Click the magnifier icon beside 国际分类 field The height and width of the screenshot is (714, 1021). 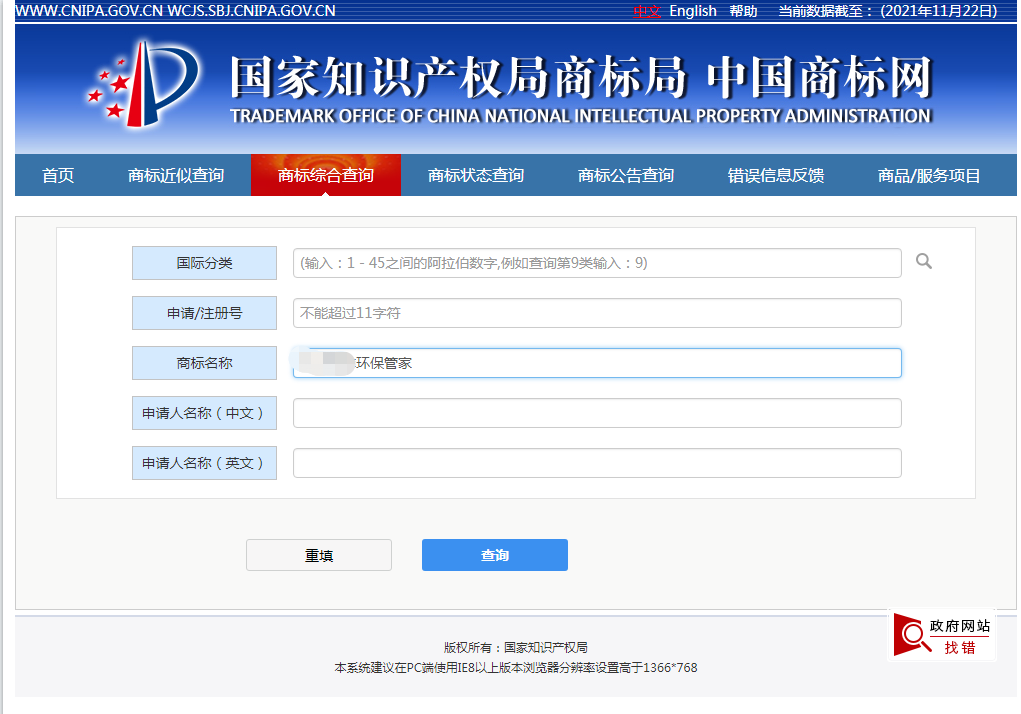coord(923,262)
